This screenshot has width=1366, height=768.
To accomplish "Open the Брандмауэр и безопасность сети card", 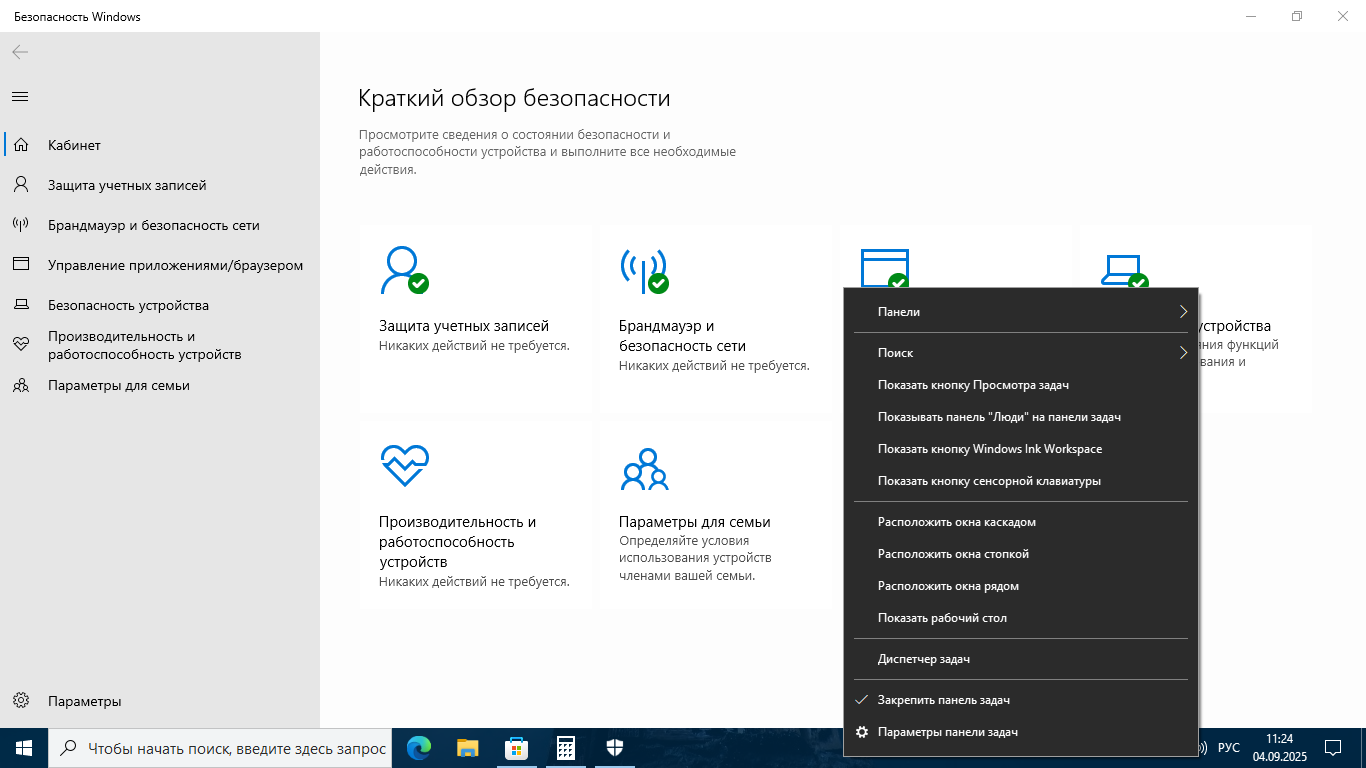I will pos(716,316).
